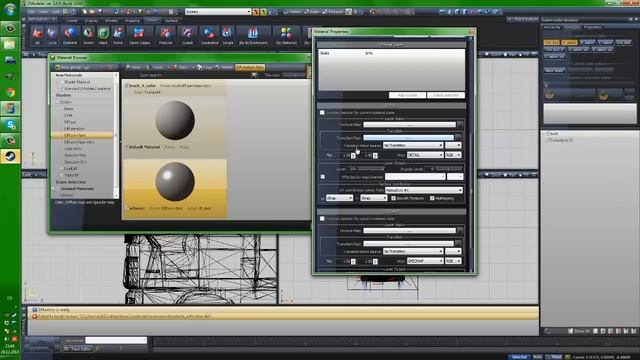Viewport: 640px width, 360px height.
Task: Select By Material tool
Action: tap(287, 36)
